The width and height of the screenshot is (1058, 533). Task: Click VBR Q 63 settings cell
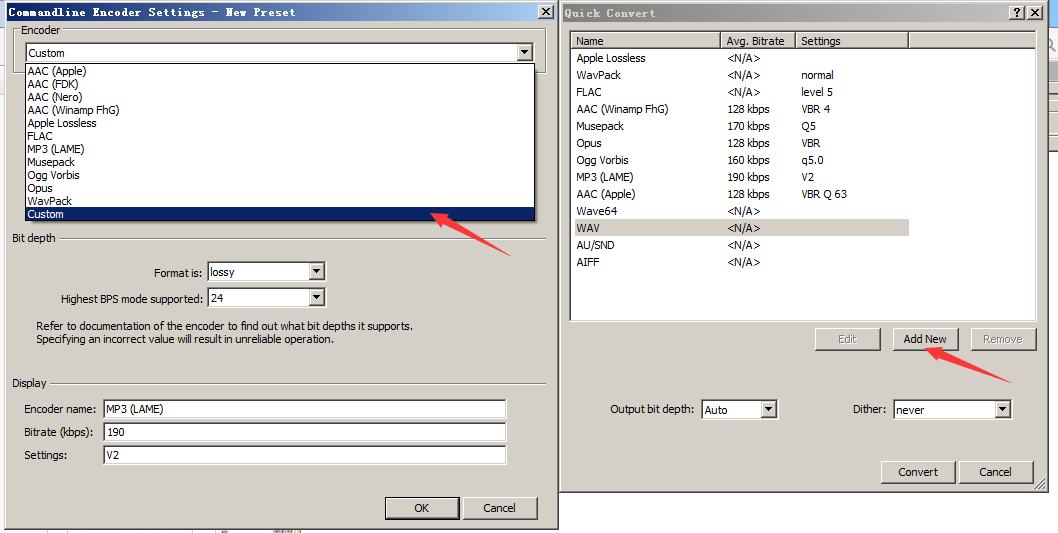824,194
